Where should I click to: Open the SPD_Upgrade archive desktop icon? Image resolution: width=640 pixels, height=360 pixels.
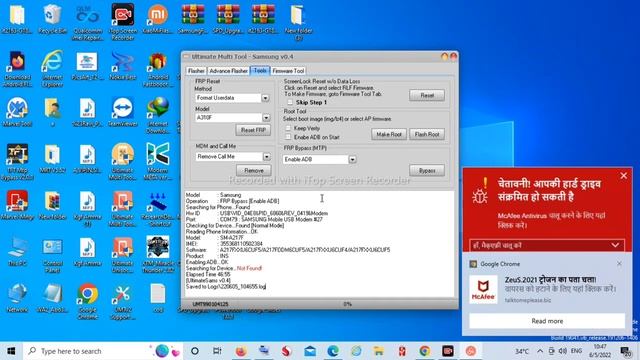(x=228, y=19)
